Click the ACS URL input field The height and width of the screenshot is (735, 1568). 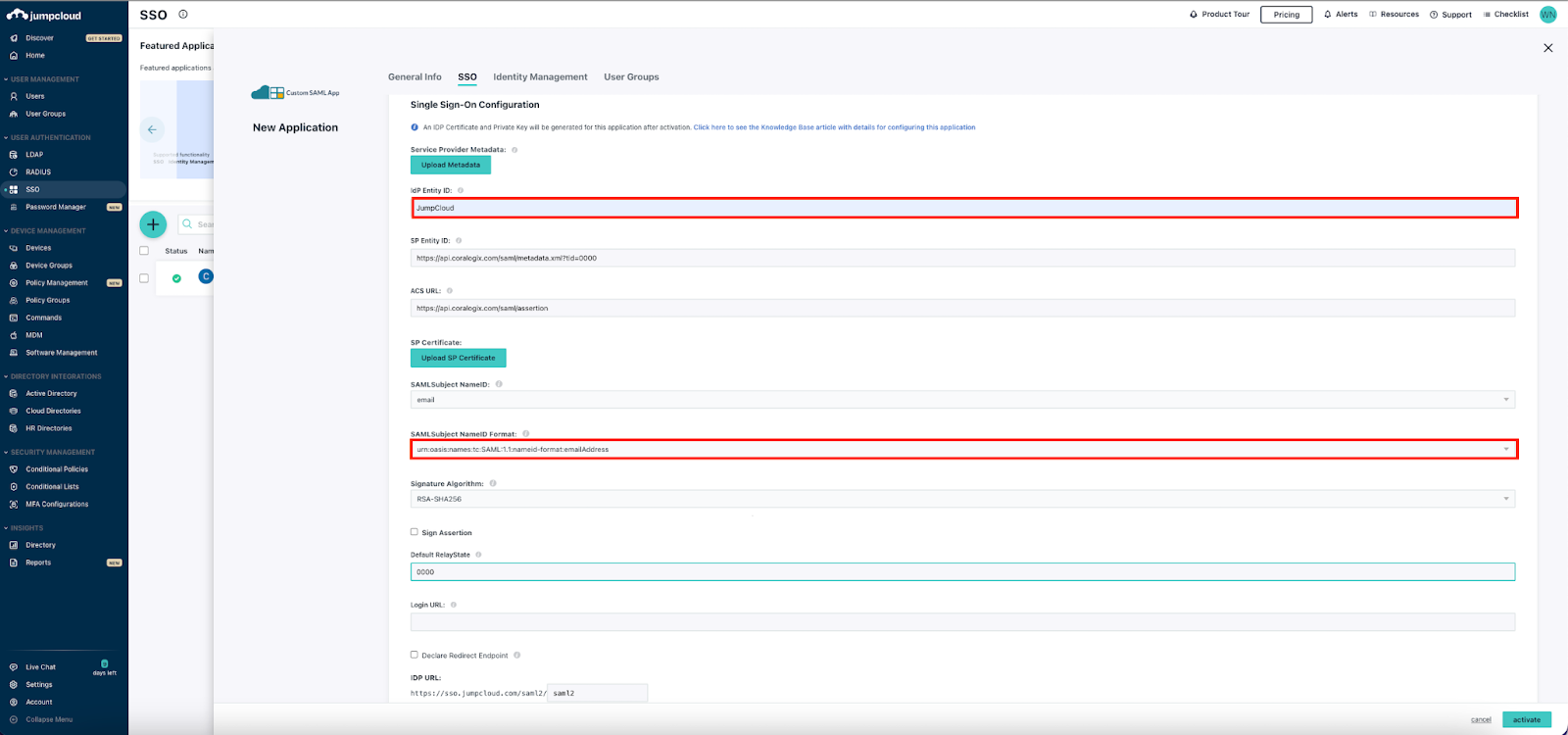[x=962, y=308]
